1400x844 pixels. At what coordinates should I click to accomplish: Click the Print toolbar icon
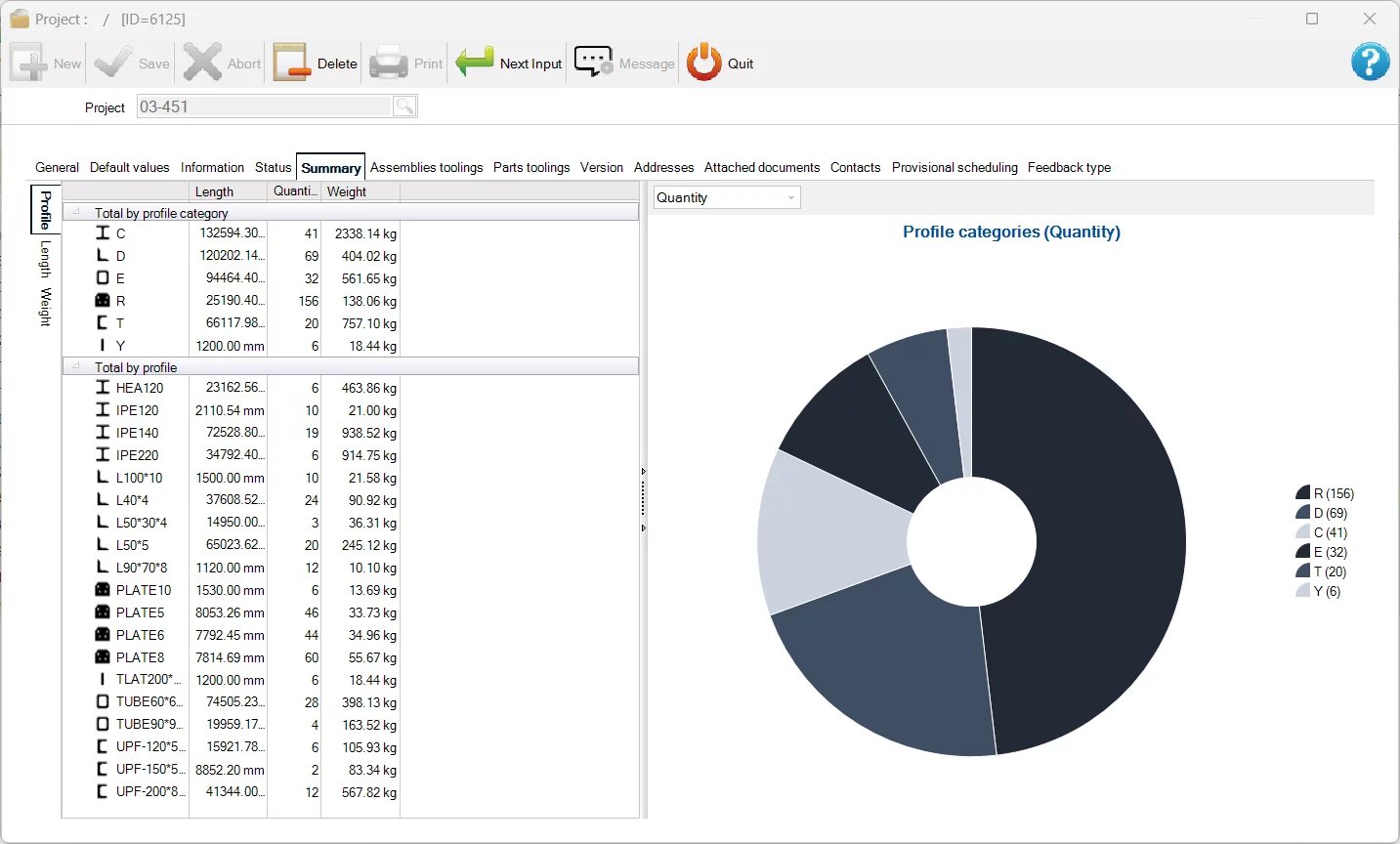388,63
